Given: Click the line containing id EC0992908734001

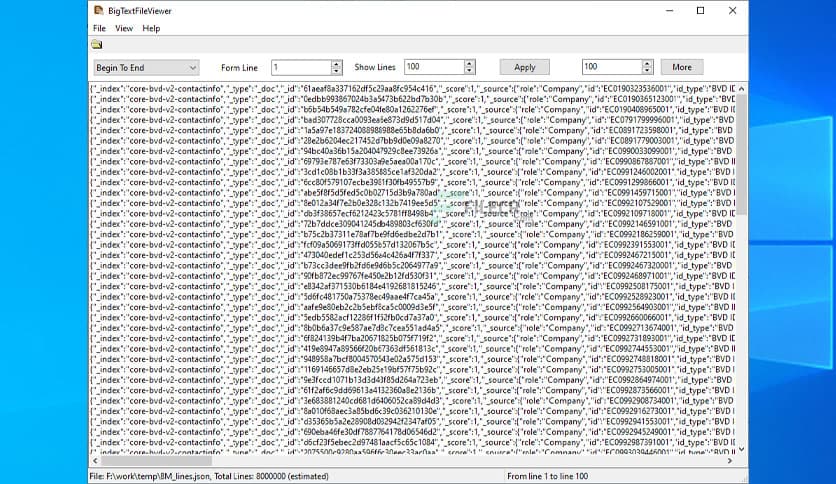Looking at the screenshot, I should tap(413, 400).
